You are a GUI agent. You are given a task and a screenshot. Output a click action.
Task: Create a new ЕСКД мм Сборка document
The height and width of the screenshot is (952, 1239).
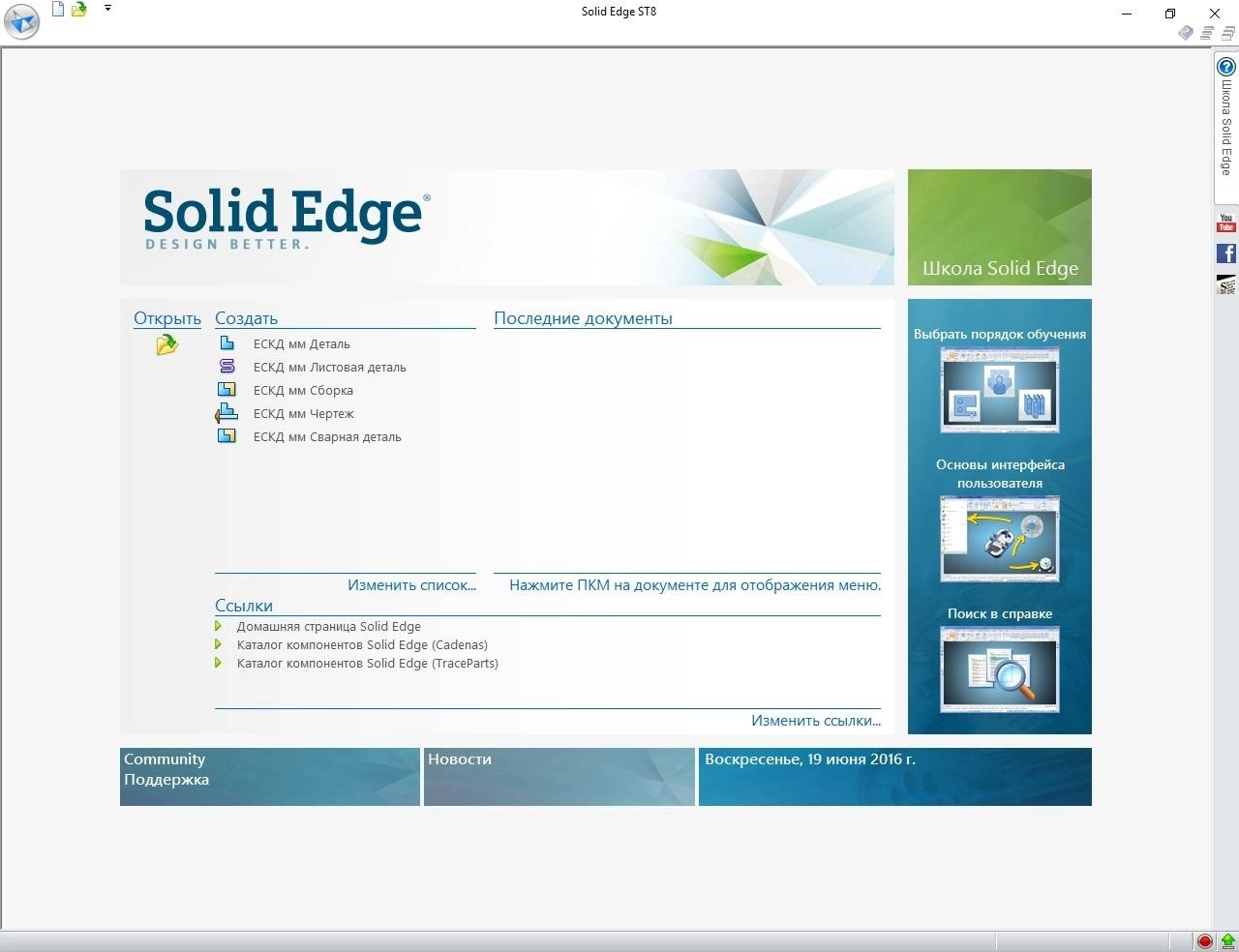(303, 391)
